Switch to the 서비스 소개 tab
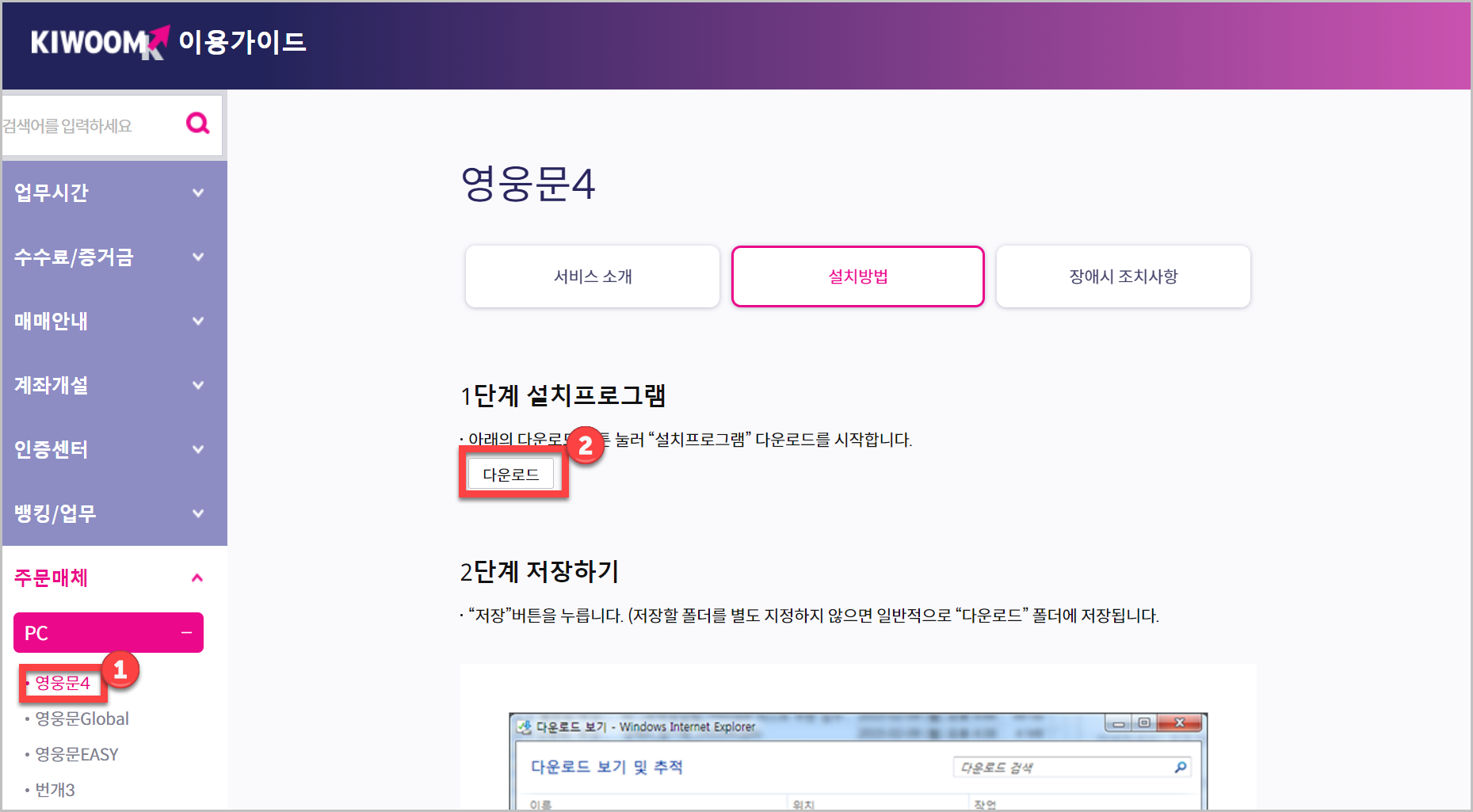1473x812 pixels. point(593,276)
